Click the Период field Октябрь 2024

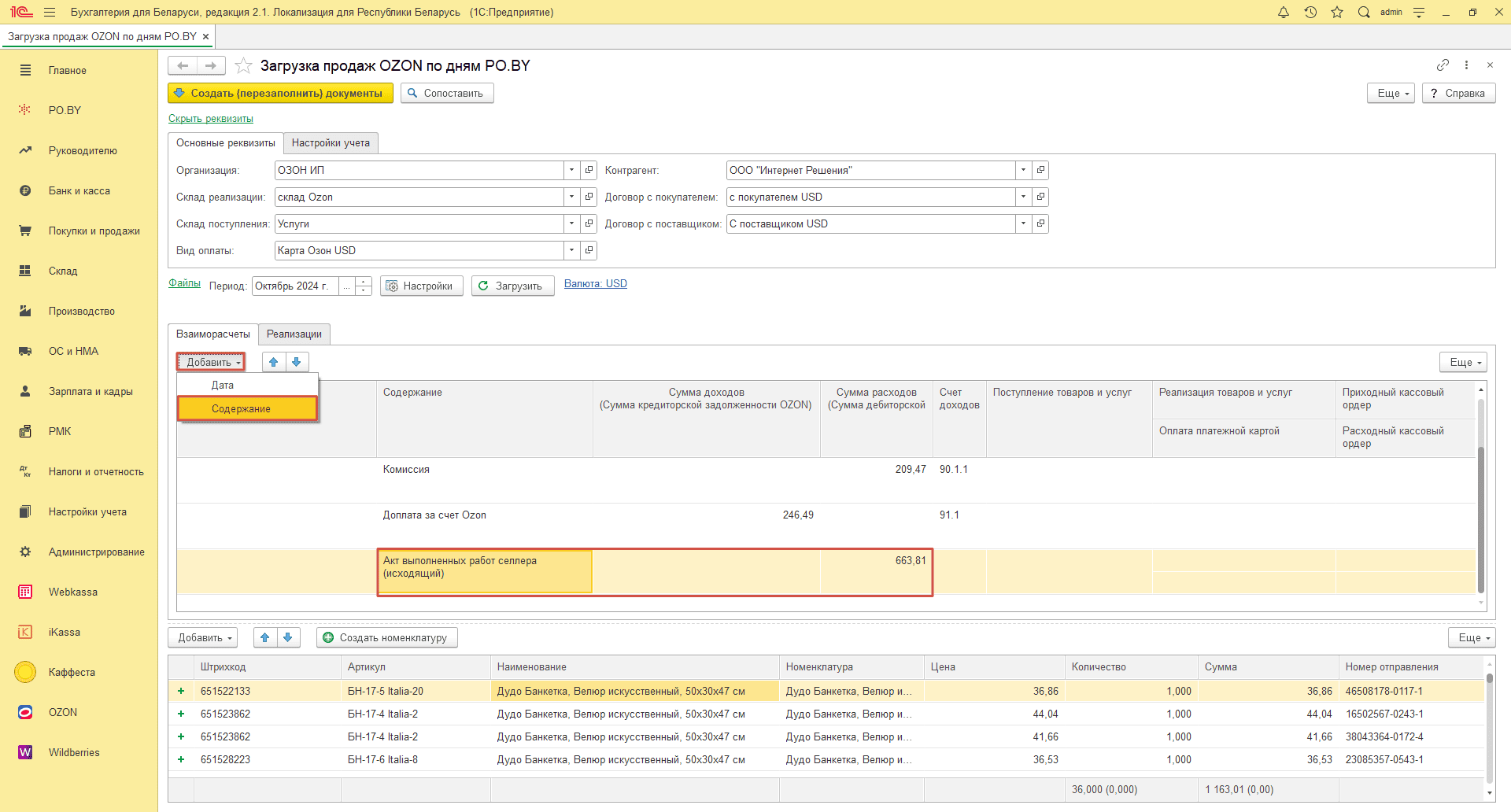[295, 286]
